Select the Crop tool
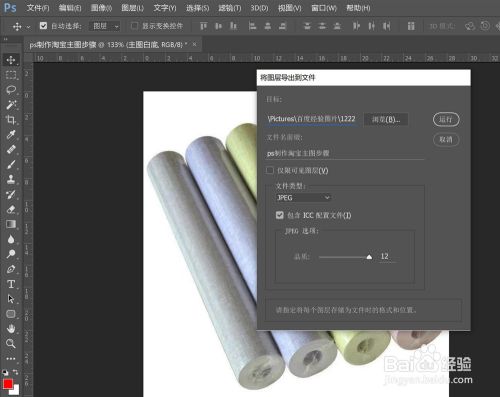 tap(11, 120)
